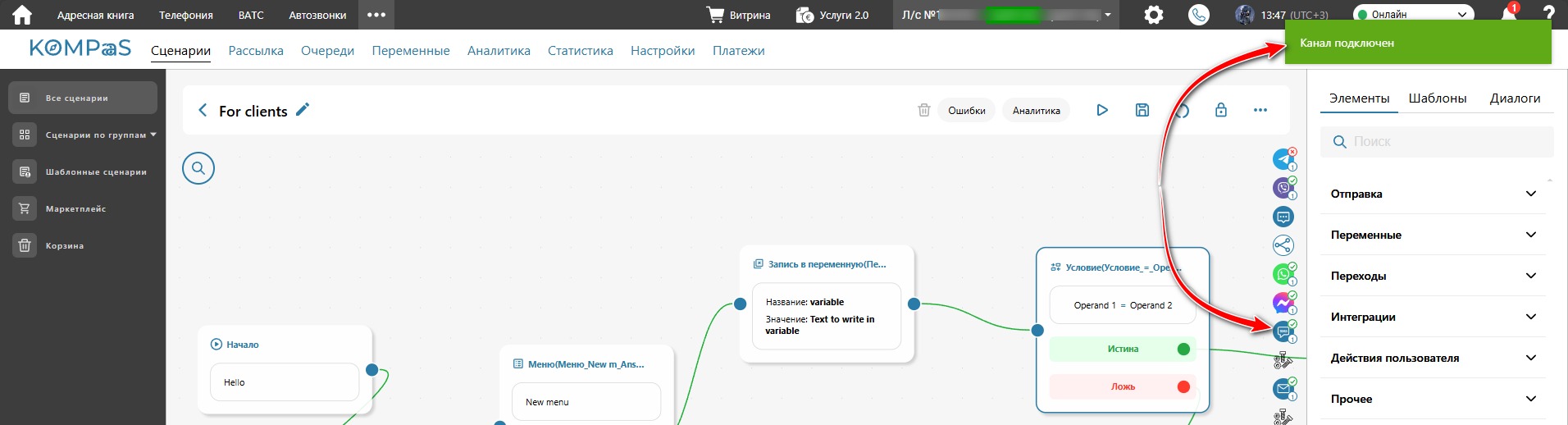
Task: Select the Сценарии tab
Action: click(180, 50)
